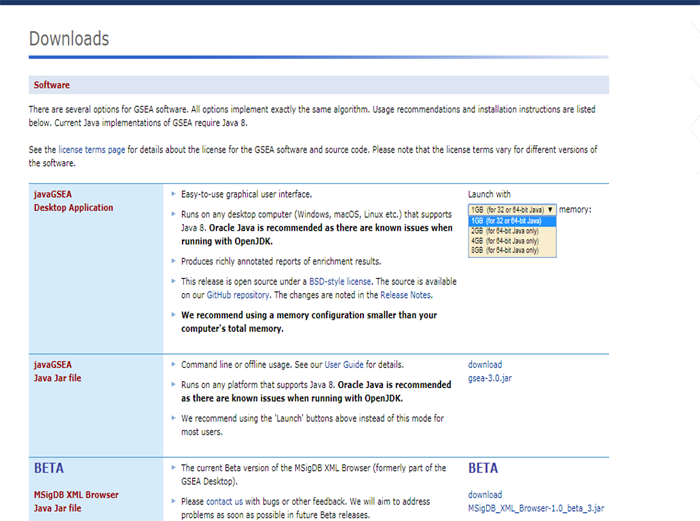The height and width of the screenshot is (521, 700).
Task: Choose 2GB (for 64-bit Java only) option
Action: (512, 231)
